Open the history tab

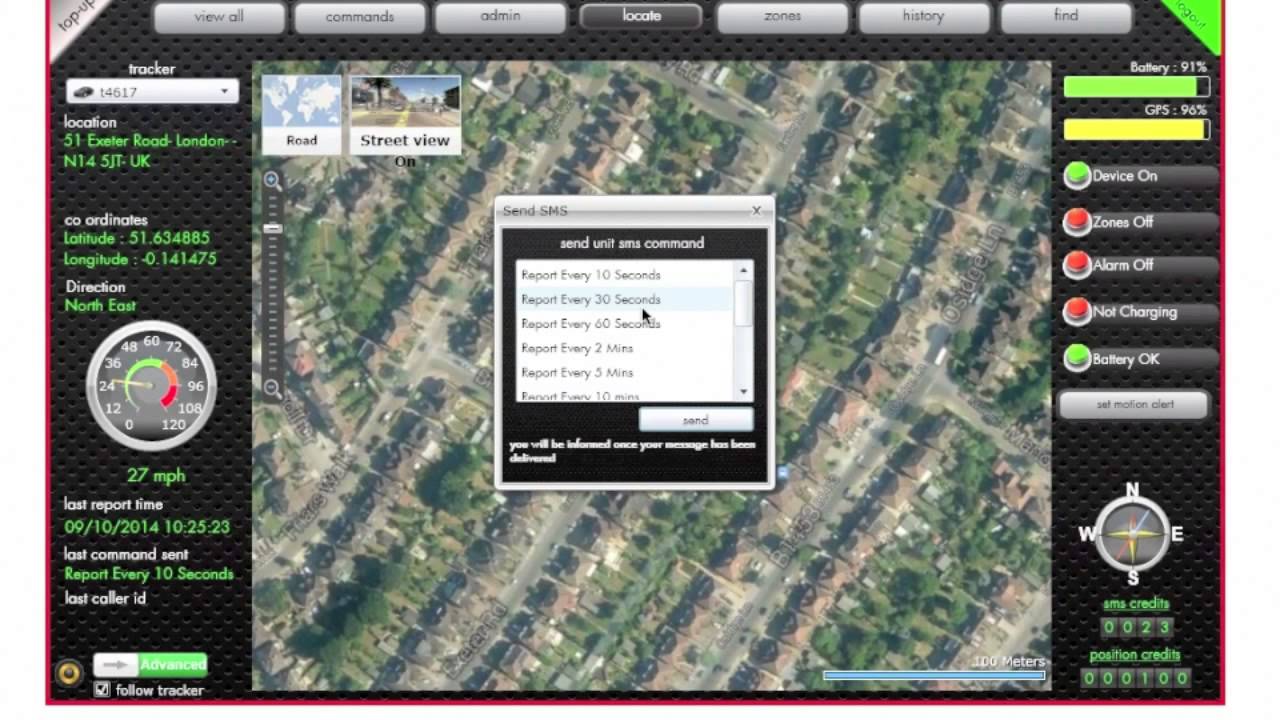point(923,16)
